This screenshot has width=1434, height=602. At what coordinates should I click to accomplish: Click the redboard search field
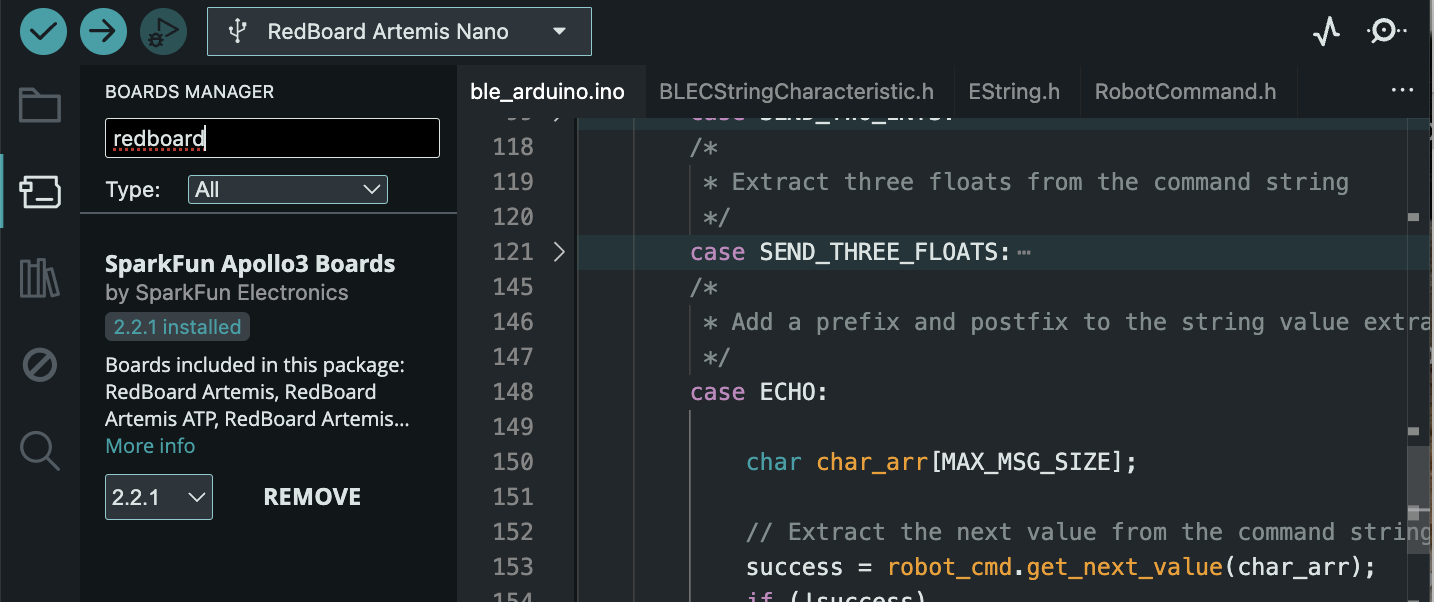272,138
